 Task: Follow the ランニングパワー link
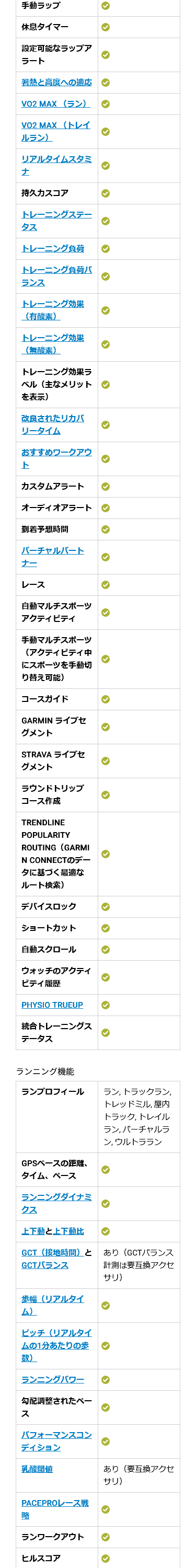click(53, 1379)
